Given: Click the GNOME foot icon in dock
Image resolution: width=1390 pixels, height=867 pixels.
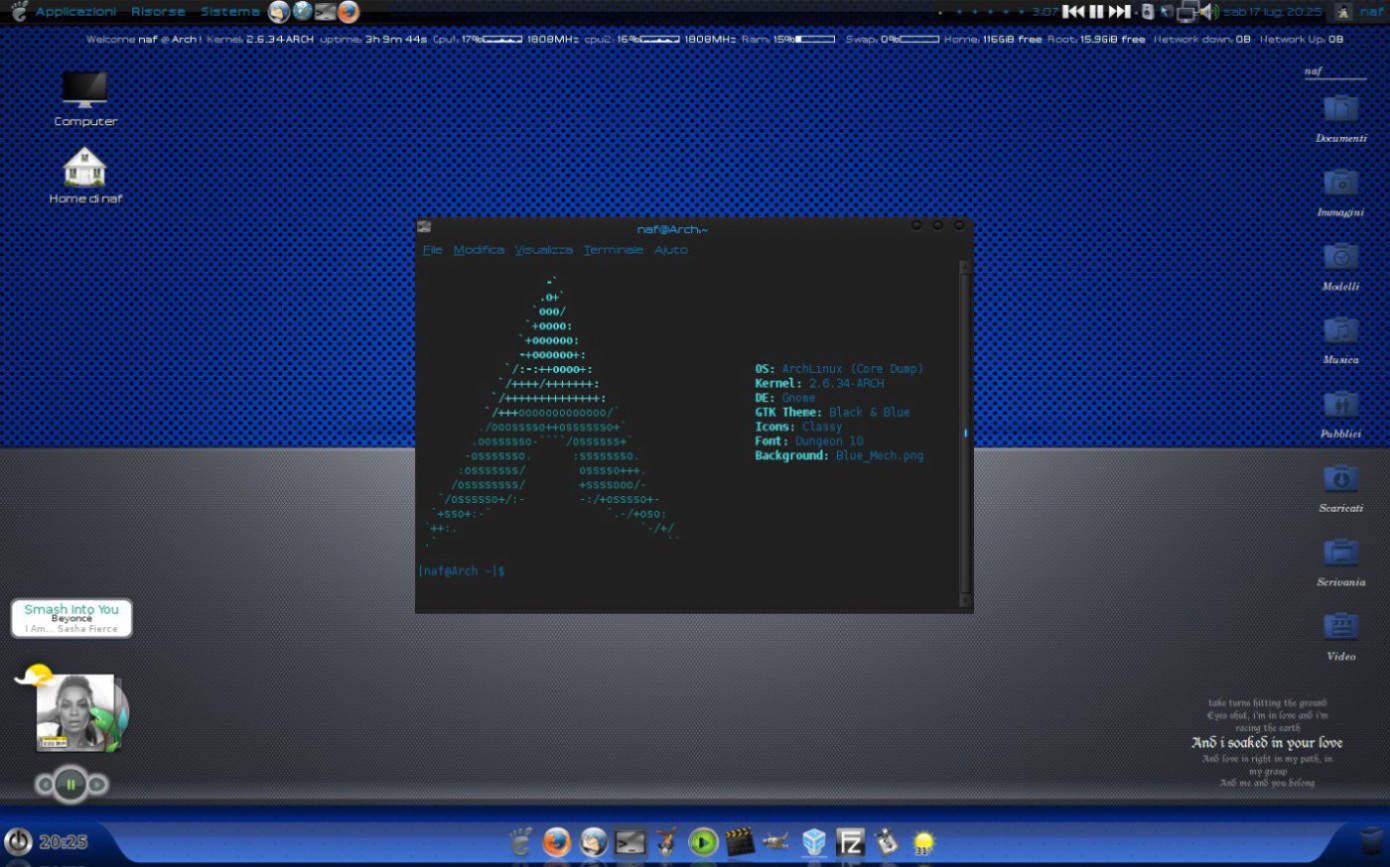Looking at the screenshot, I should tap(520, 841).
